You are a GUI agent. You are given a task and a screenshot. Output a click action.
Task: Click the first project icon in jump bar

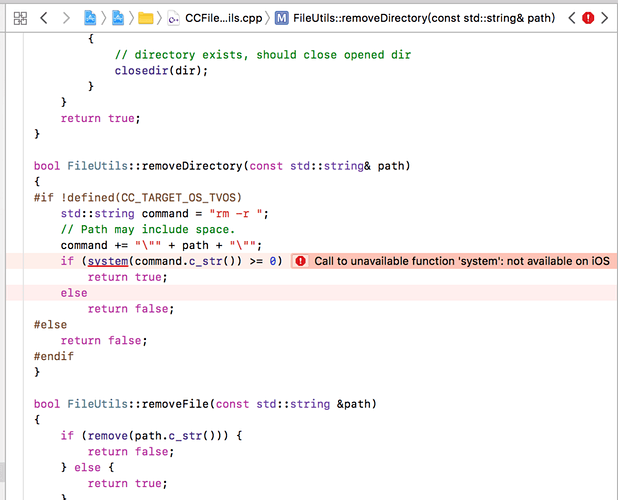point(92,18)
